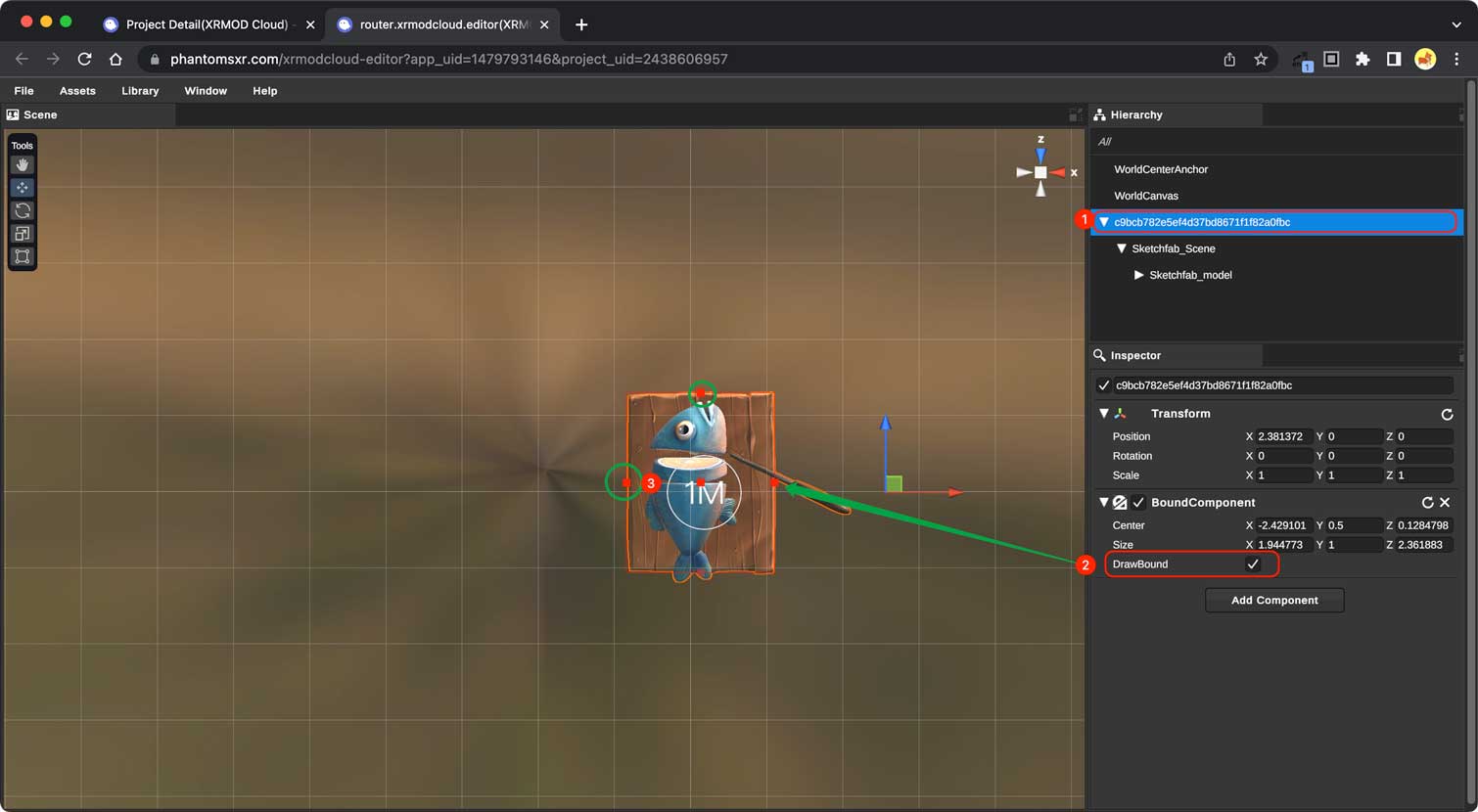The height and width of the screenshot is (812, 1478).
Task: Click the Rotation Y field
Action: click(1355, 456)
